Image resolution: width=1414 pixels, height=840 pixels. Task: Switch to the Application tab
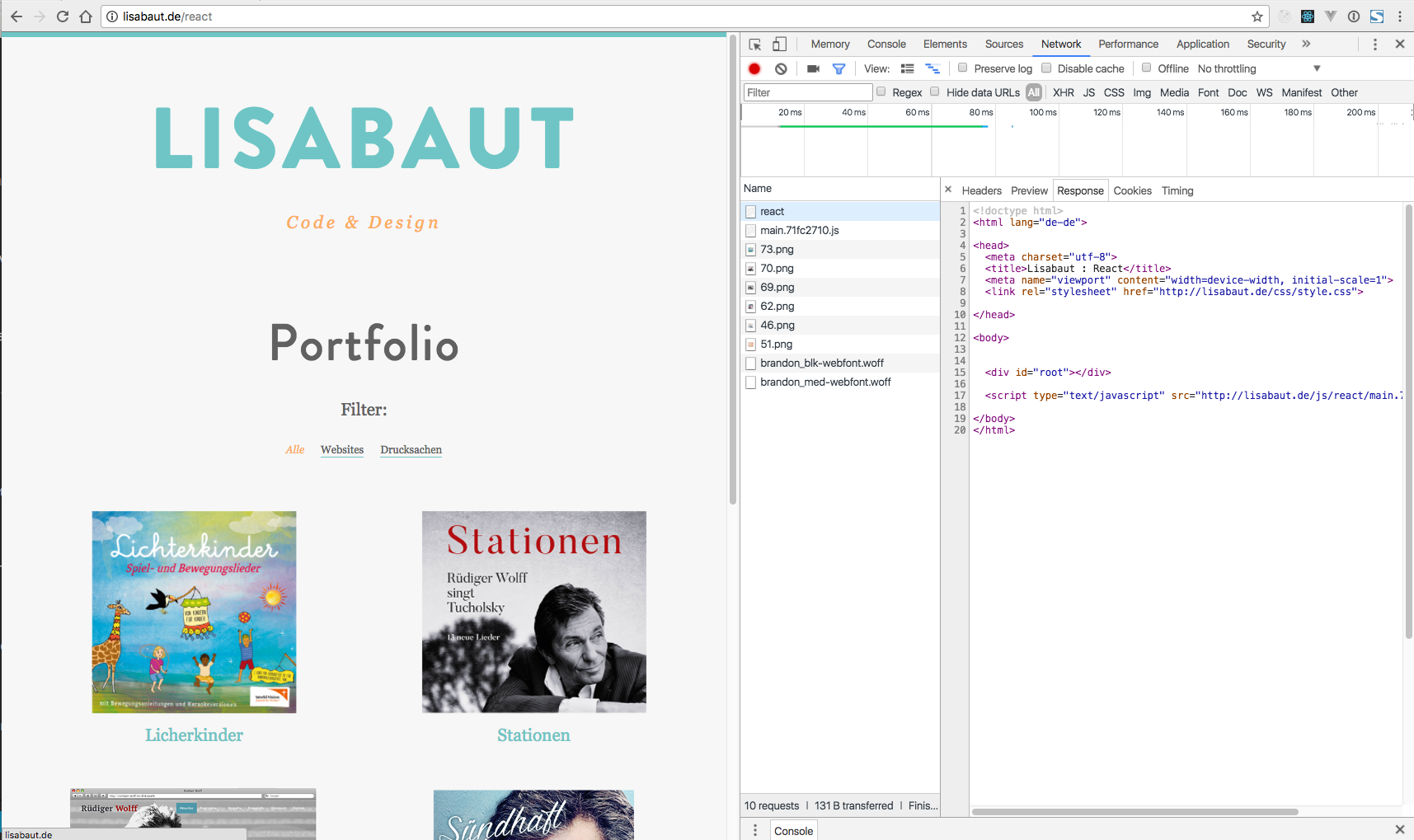point(1203,45)
